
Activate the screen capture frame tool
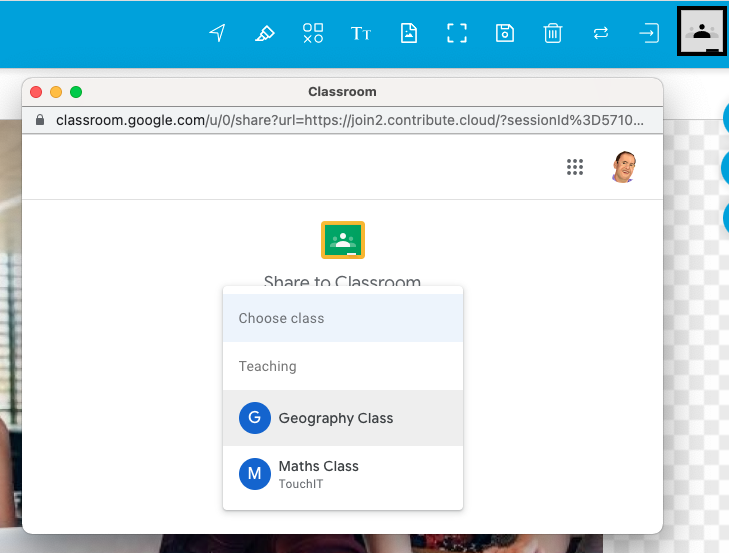point(457,33)
